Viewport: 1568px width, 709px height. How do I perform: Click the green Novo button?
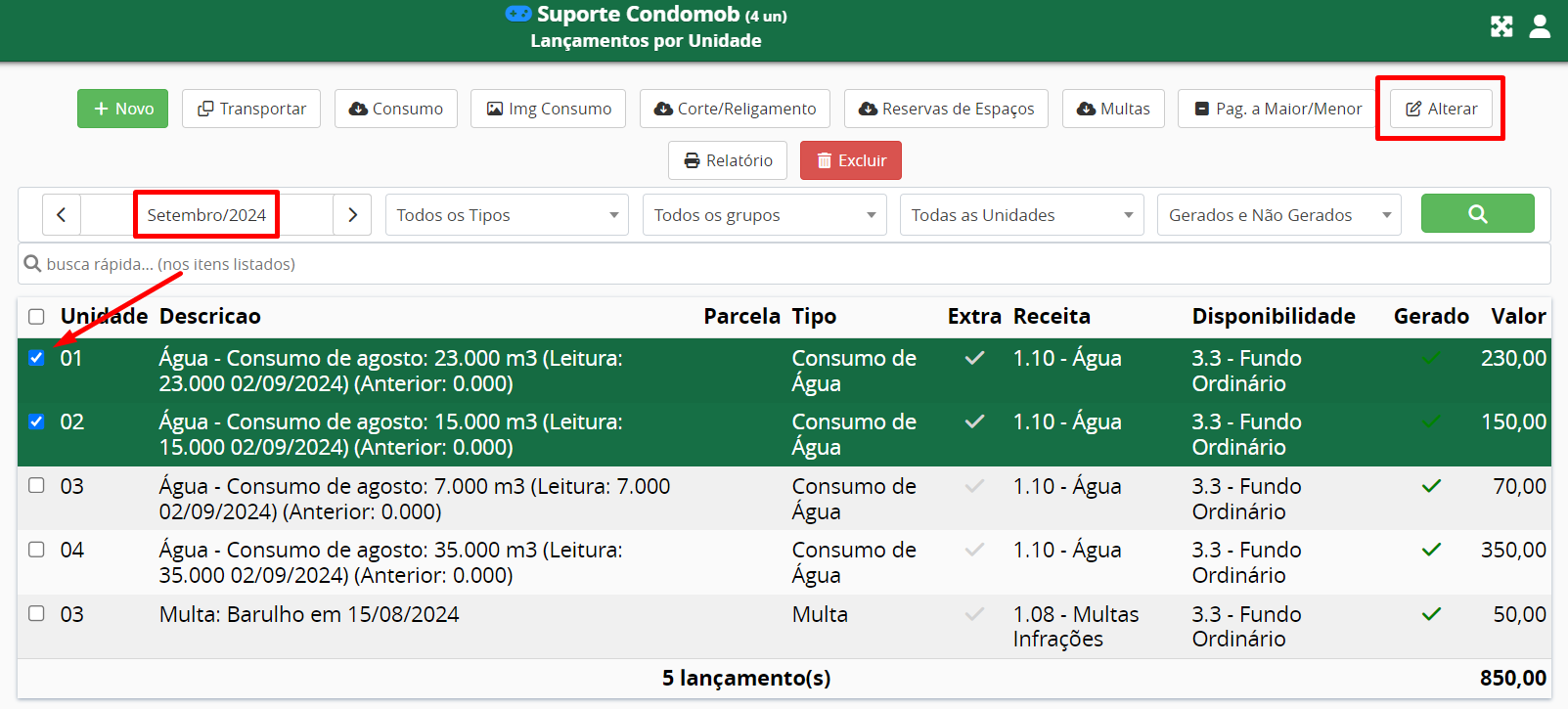tap(122, 109)
